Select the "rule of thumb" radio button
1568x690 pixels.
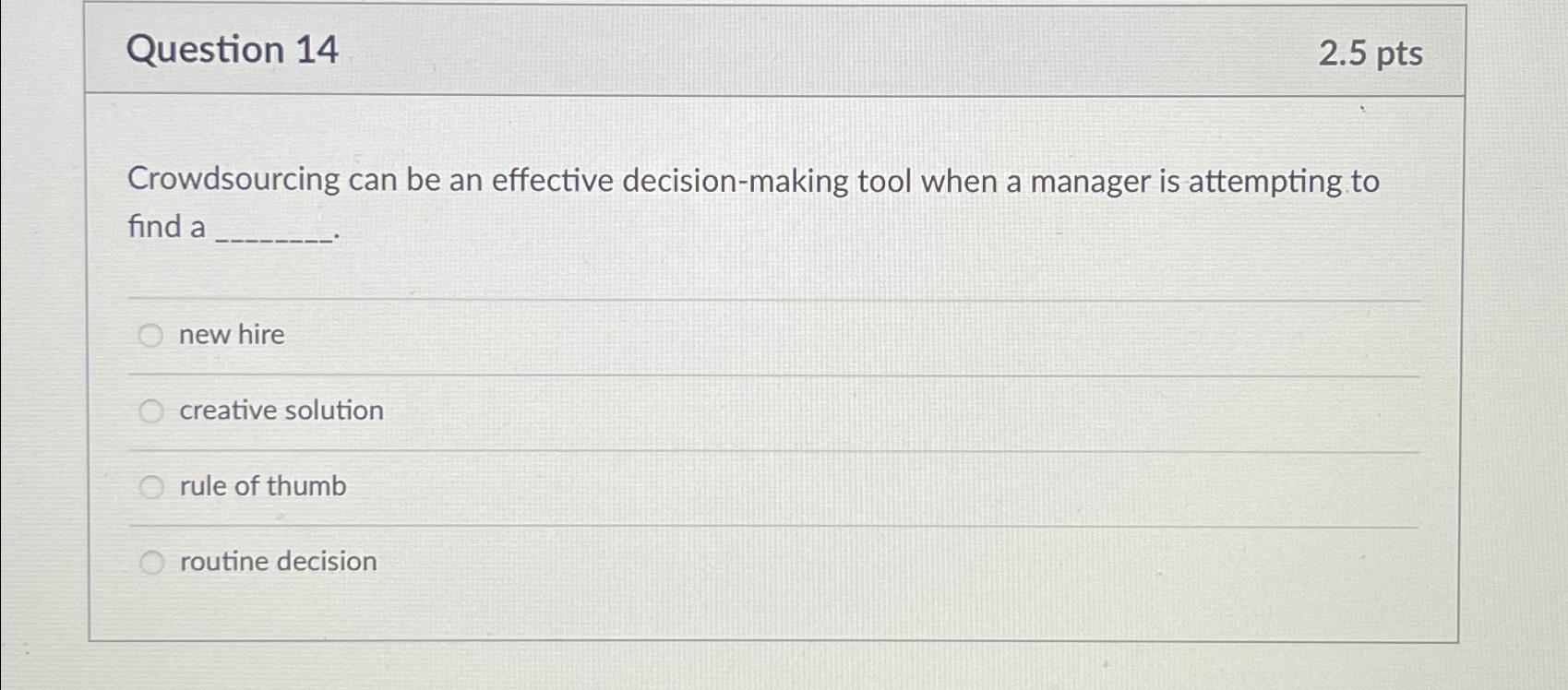click(x=151, y=485)
